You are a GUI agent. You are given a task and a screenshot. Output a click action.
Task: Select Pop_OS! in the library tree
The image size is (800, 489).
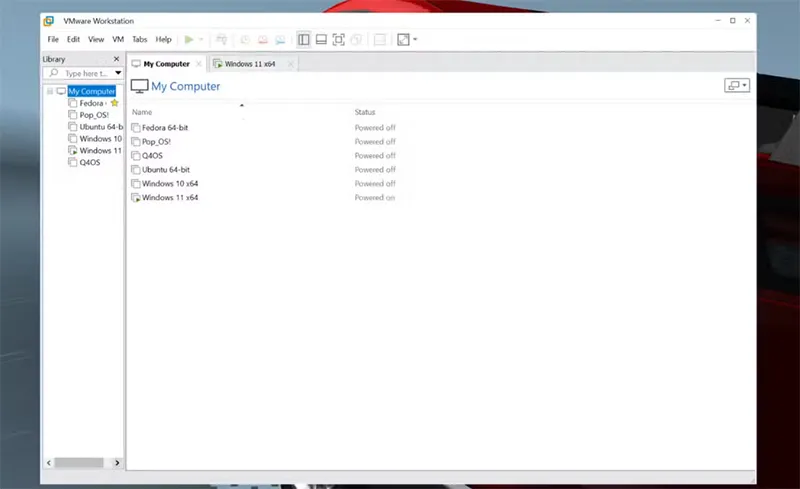[x=94, y=115]
